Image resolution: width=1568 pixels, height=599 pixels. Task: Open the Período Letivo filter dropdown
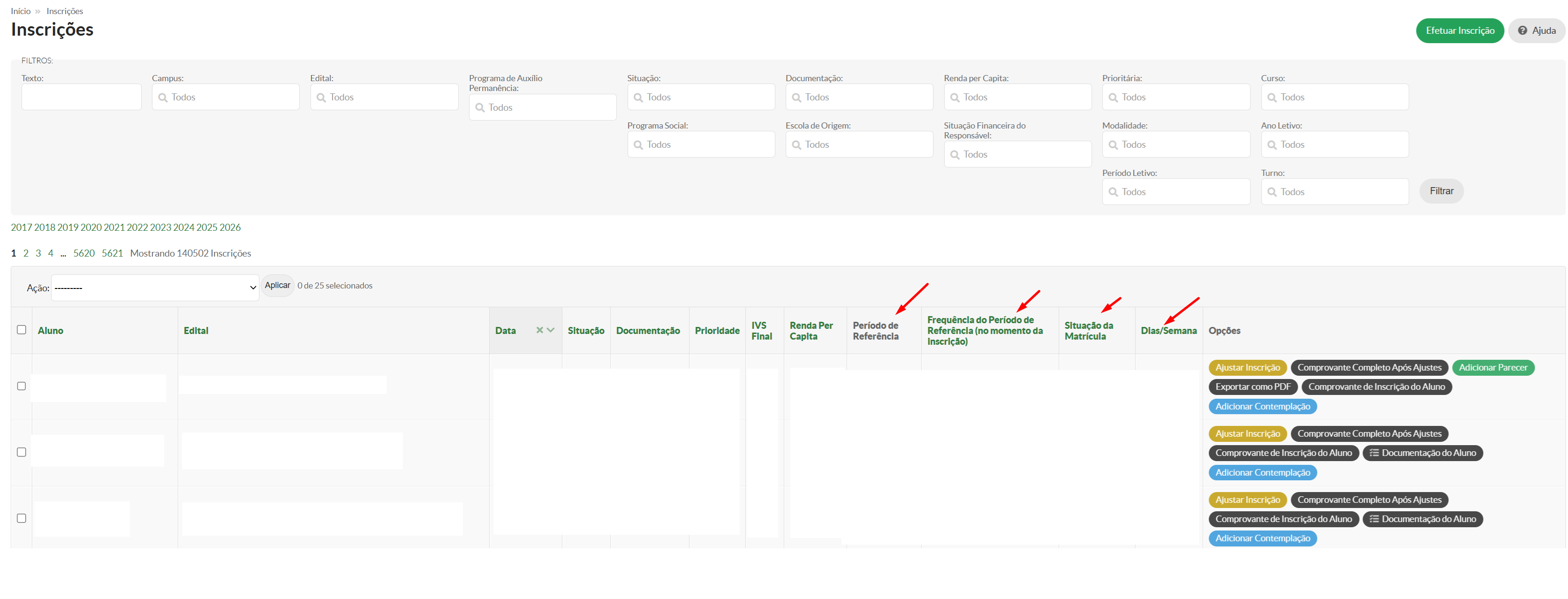1176,192
